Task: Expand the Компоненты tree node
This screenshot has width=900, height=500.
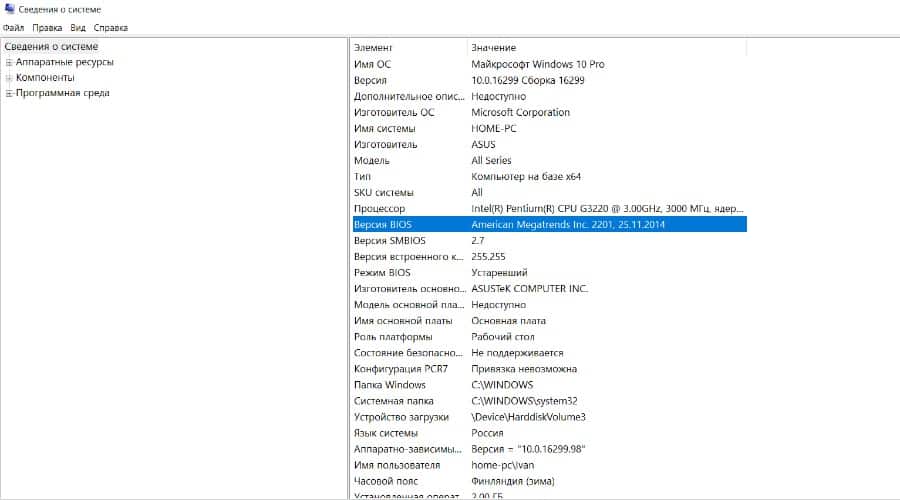Action: (x=9, y=78)
